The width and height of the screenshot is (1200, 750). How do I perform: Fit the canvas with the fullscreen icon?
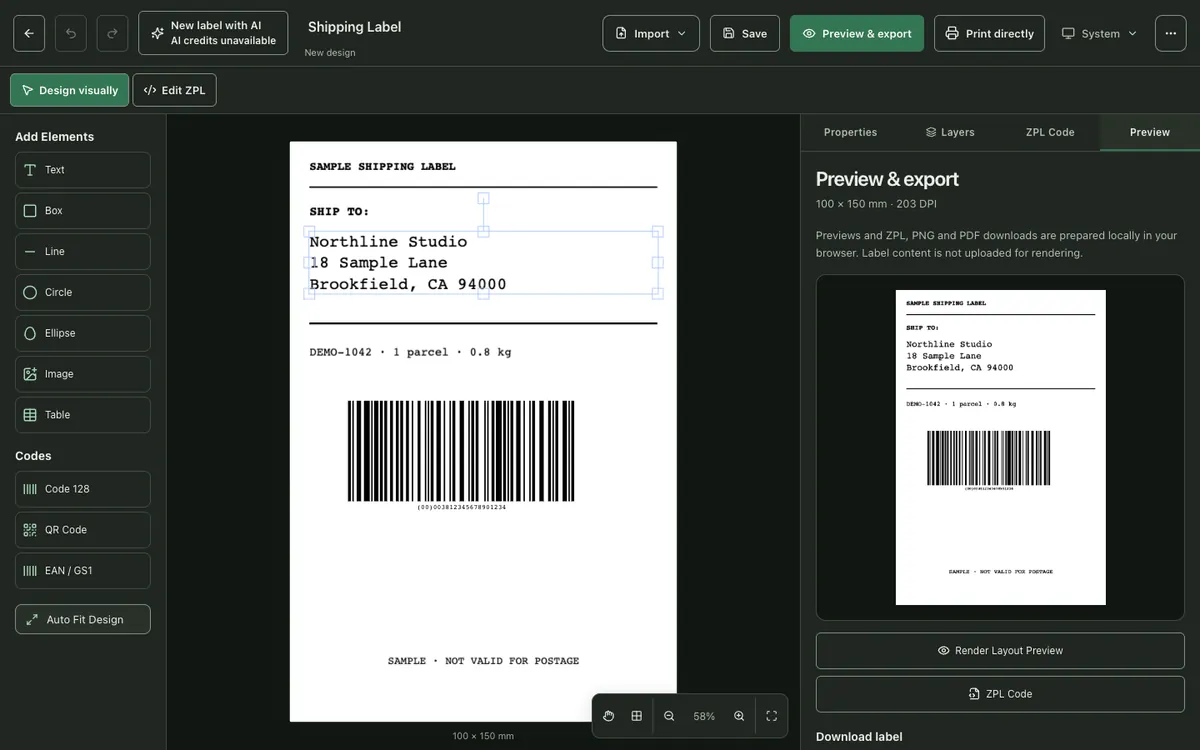coord(771,716)
